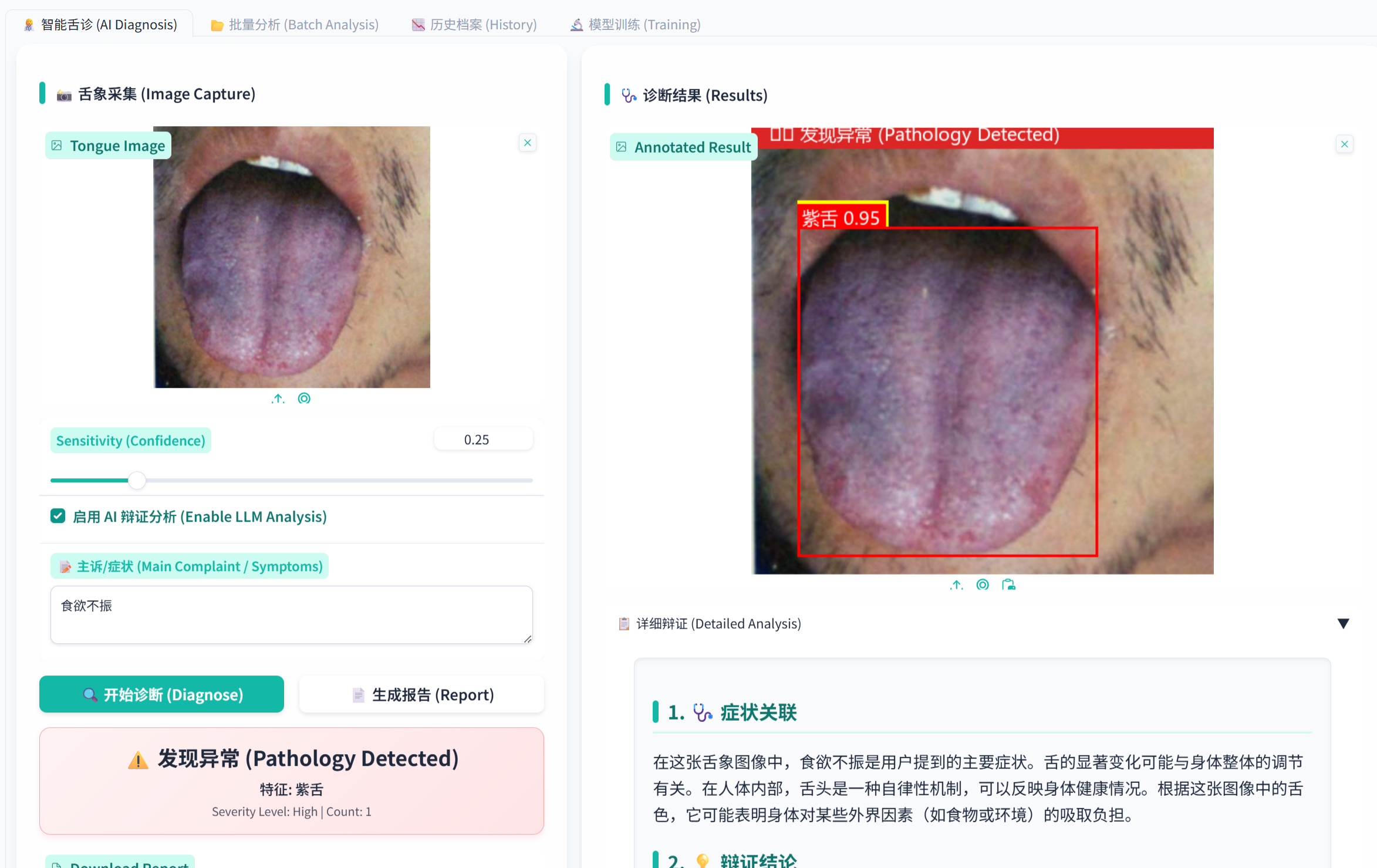Click inside the Main Complaint symptoms field
Image resolution: width=1377 pixels, height=868 pixels.
pyautogui.click(x=291, y=614)
